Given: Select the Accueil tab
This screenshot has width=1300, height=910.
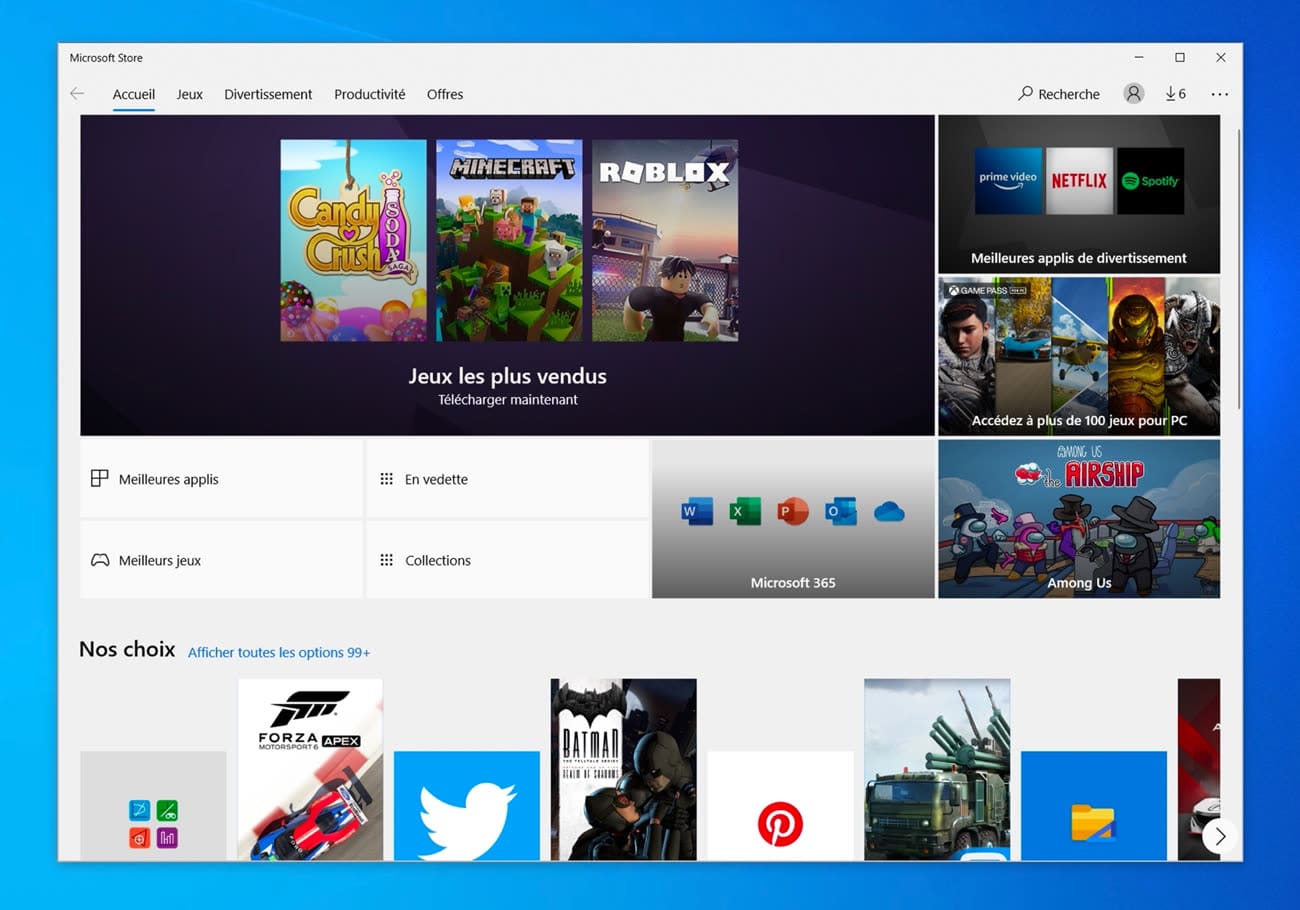Looking at the screenshot, I should (x=134, y=94).
